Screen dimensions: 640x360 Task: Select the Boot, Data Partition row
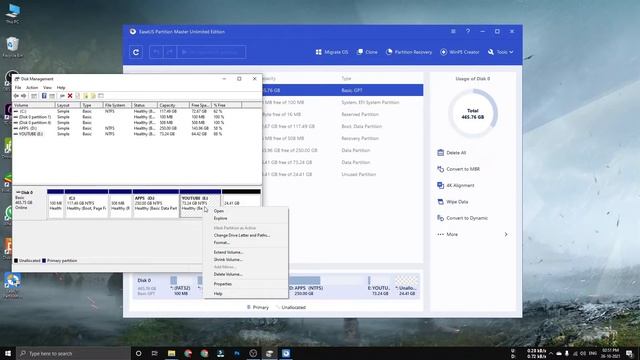(342, 127)
